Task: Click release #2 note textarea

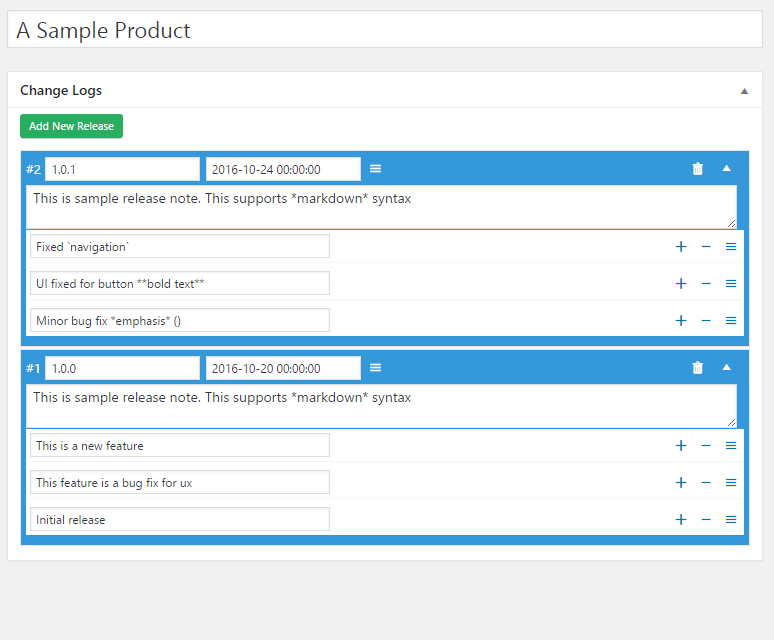Action: [380, 207]
